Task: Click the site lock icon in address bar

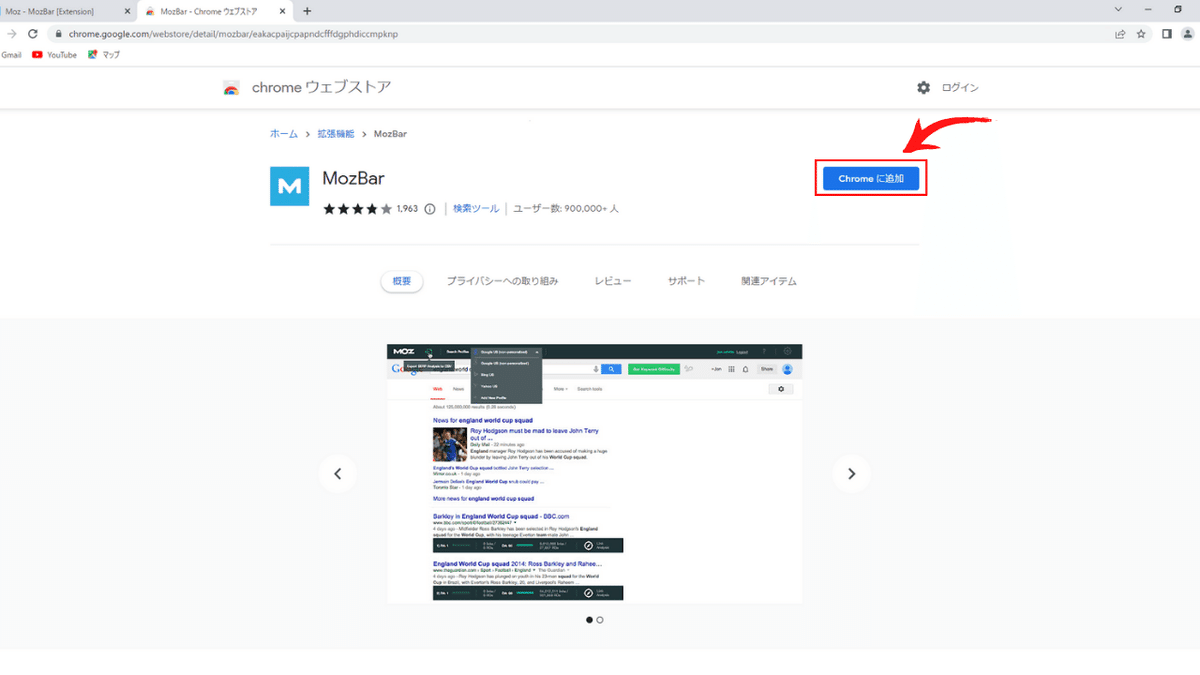Action: pyautogui.click(x=60, y=33)
